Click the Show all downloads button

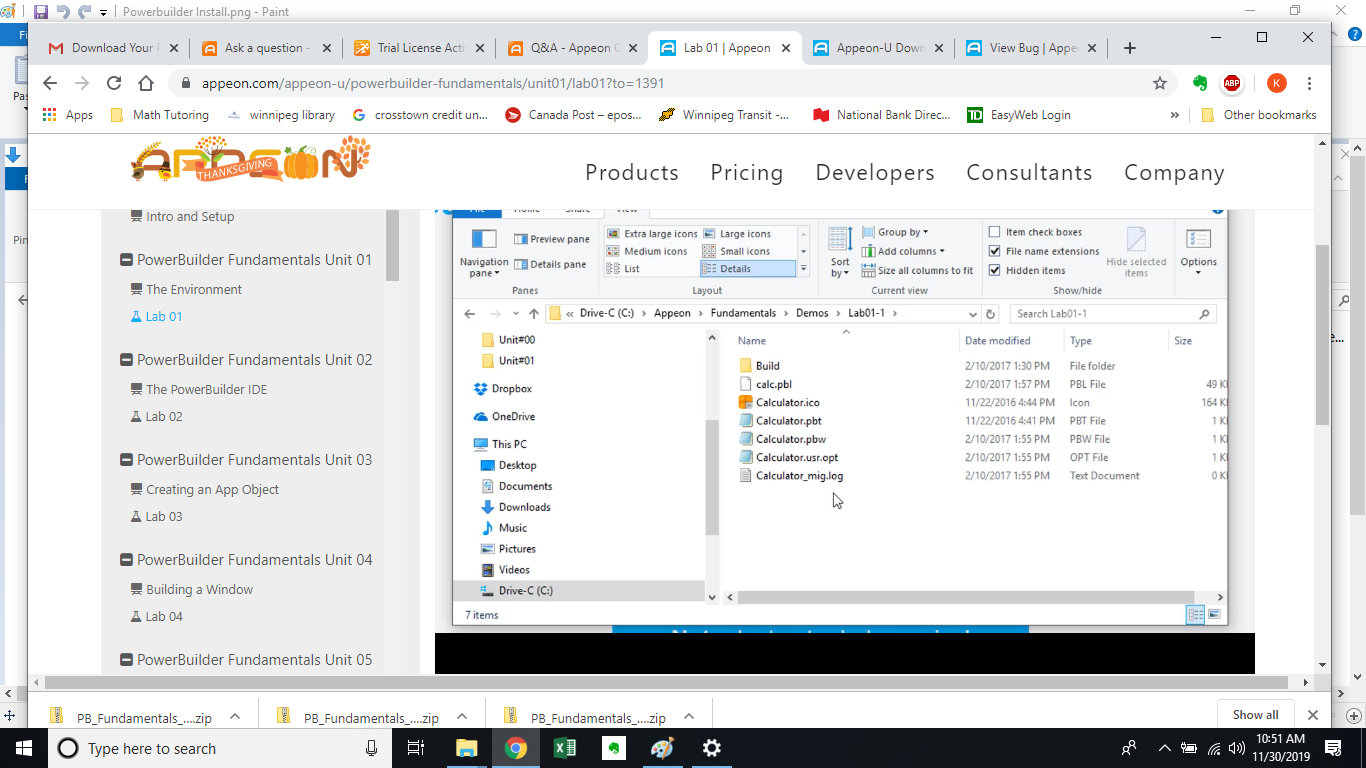1255,715
